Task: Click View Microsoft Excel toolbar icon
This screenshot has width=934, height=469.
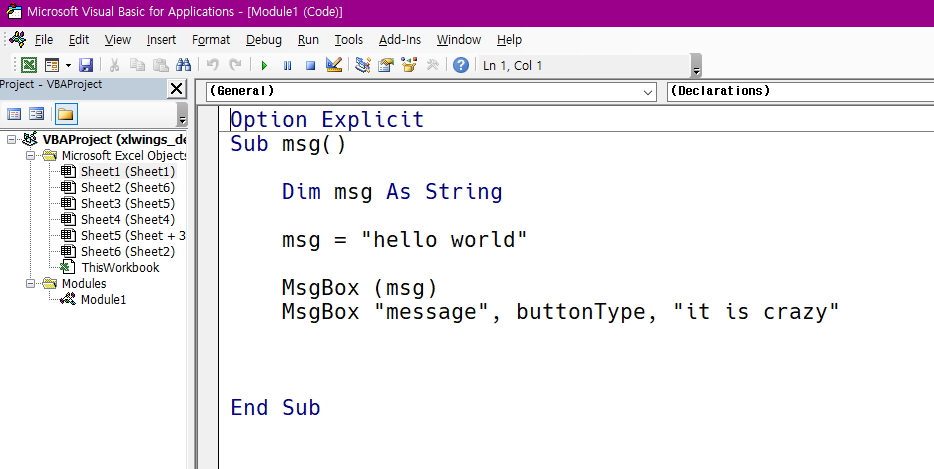Action: pos(29,66)
